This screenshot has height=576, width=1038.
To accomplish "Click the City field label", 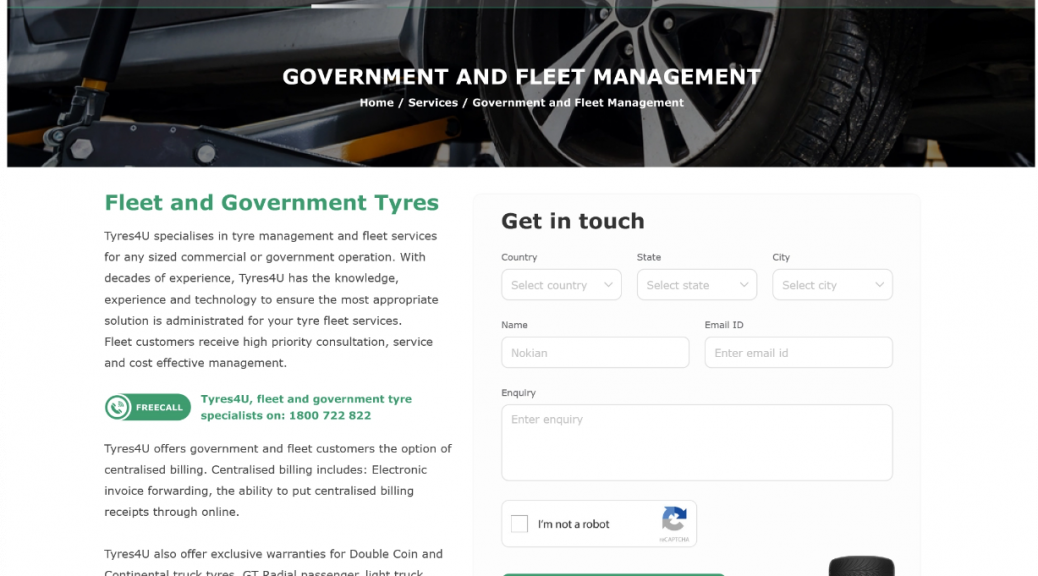I will [x=781, y=257].
